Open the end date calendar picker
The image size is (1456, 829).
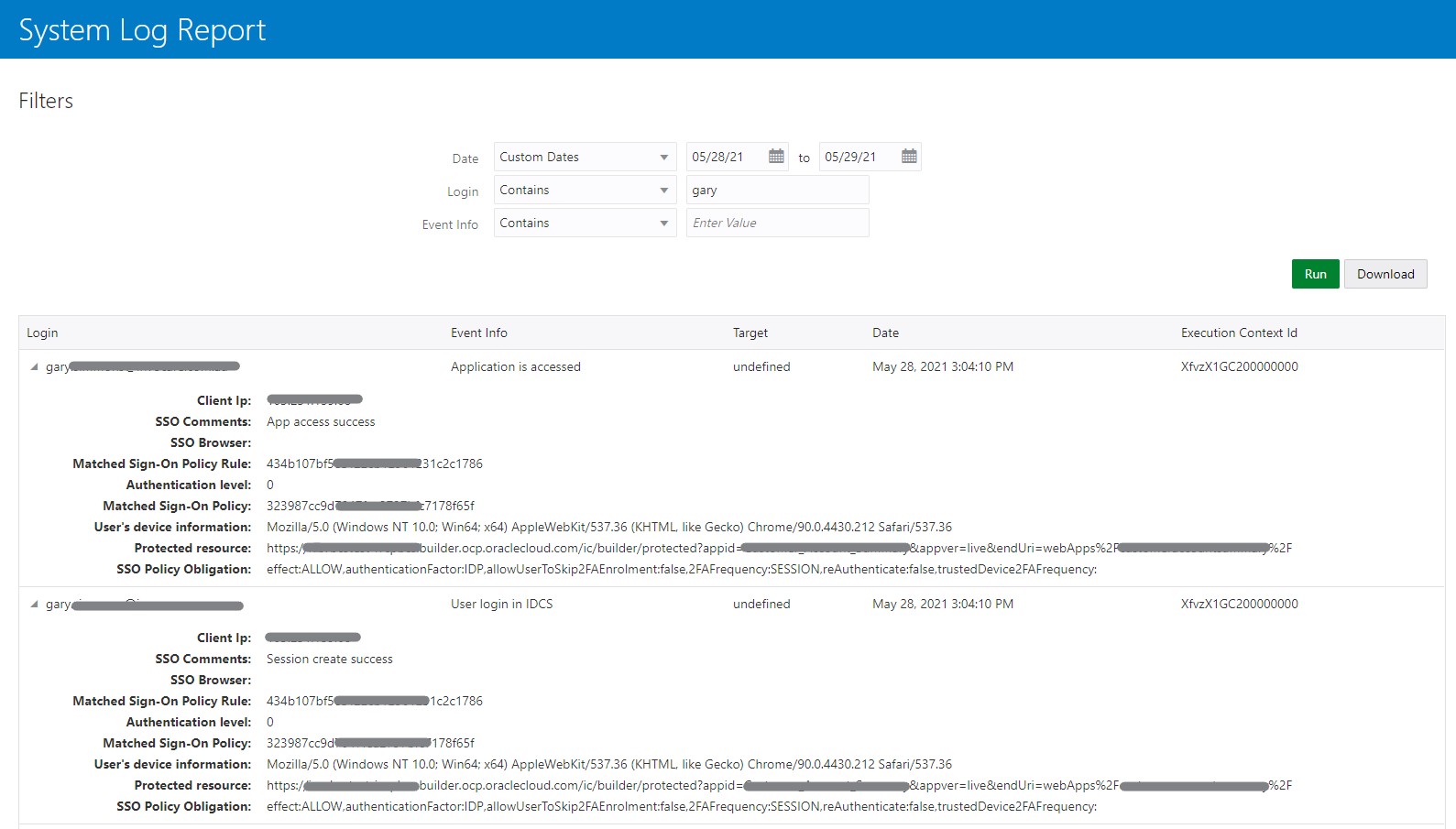[909, 156]
